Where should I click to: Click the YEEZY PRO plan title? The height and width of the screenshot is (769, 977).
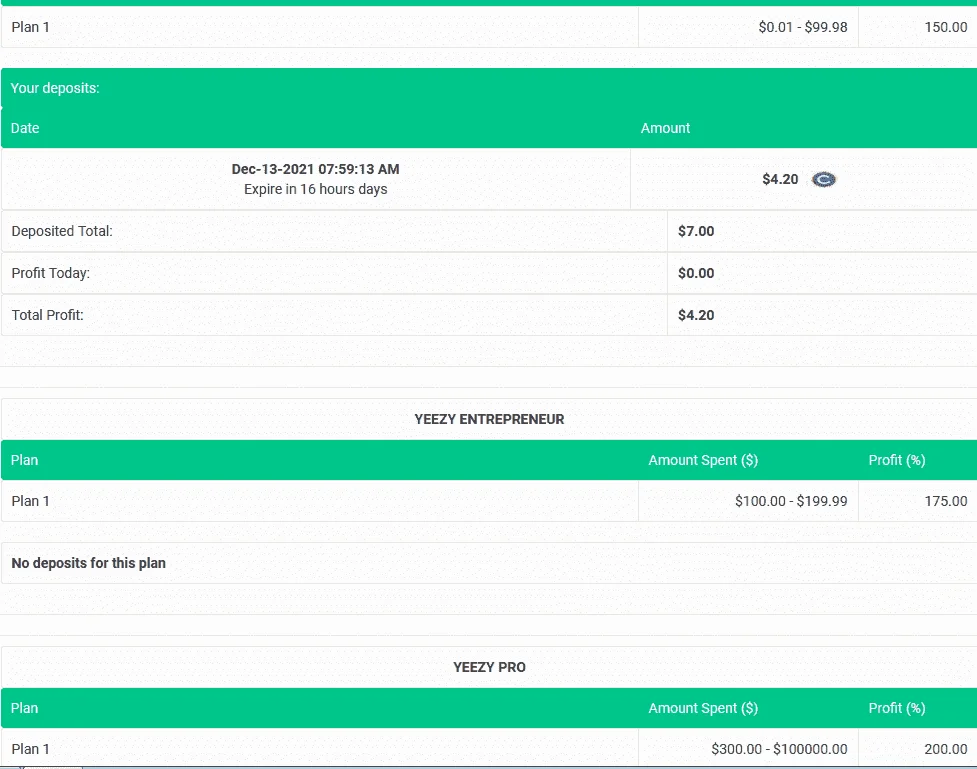[489, 667]
